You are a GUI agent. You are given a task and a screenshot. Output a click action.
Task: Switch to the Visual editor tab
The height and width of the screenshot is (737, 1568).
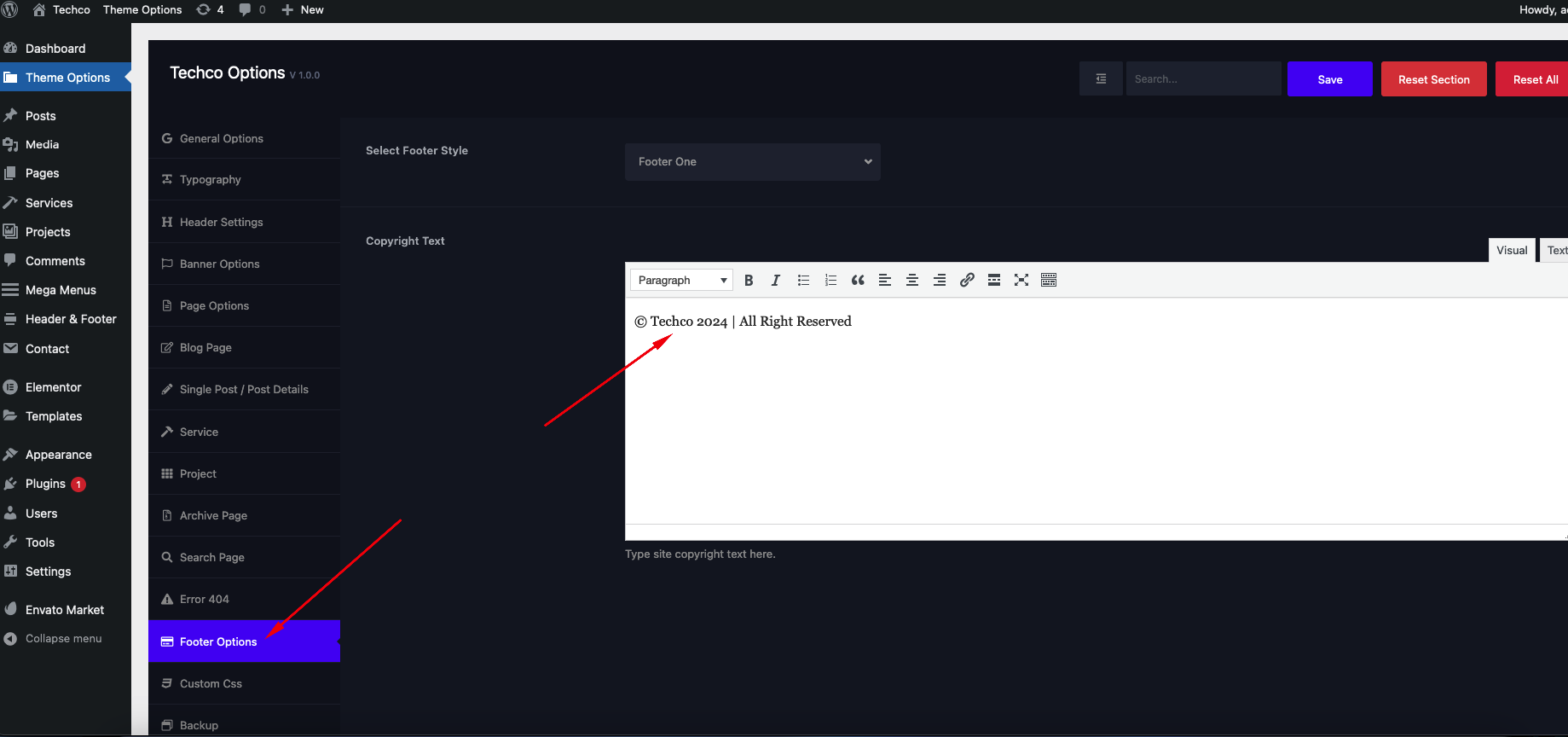tap(1511, 251)
